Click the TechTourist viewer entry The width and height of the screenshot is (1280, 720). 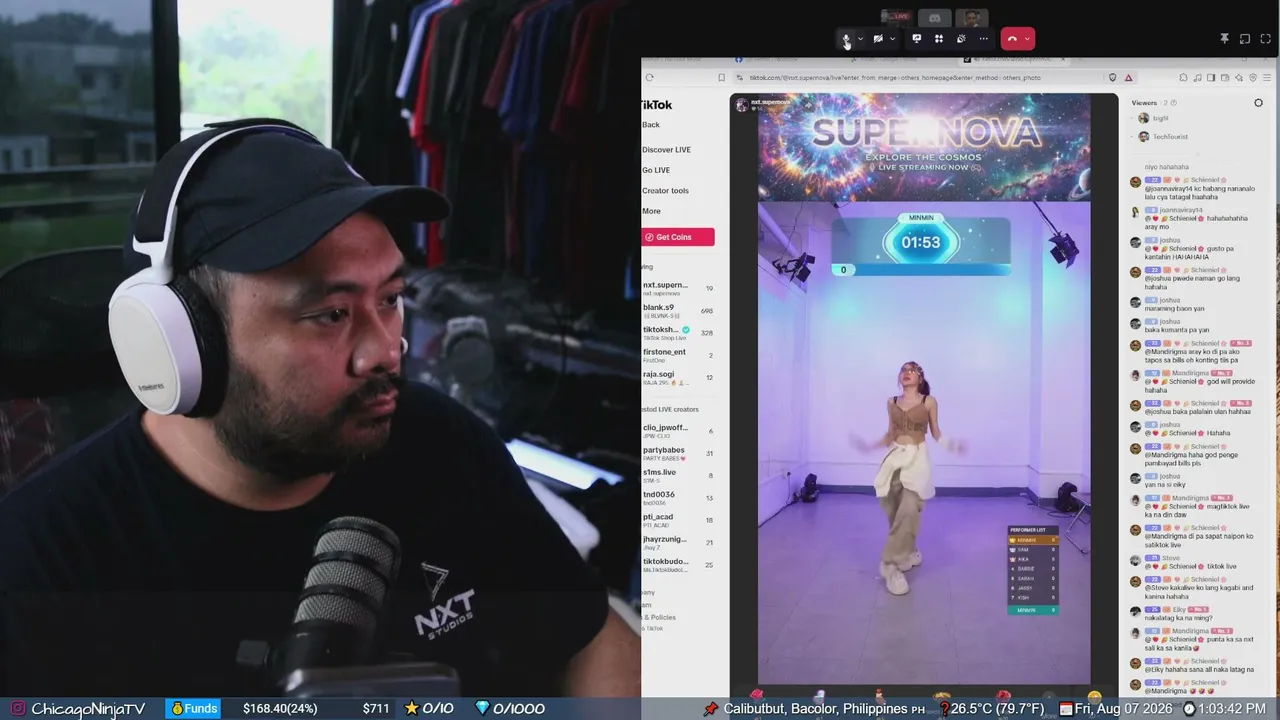[1163, 136]
